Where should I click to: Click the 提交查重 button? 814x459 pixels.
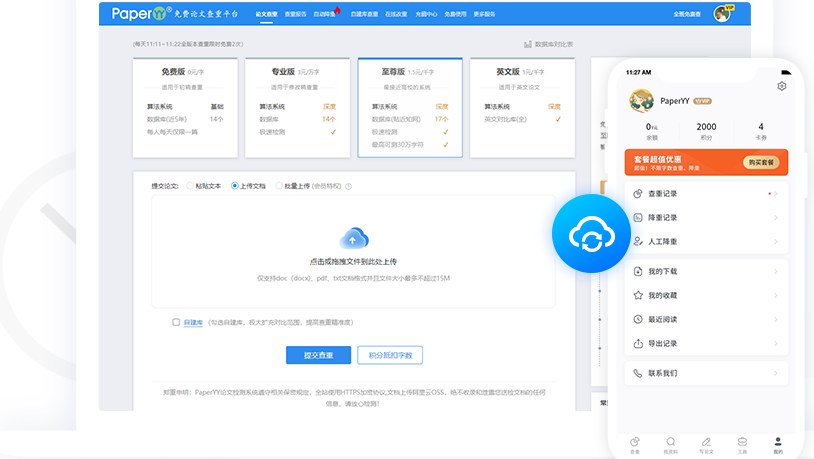coord(318,355)
